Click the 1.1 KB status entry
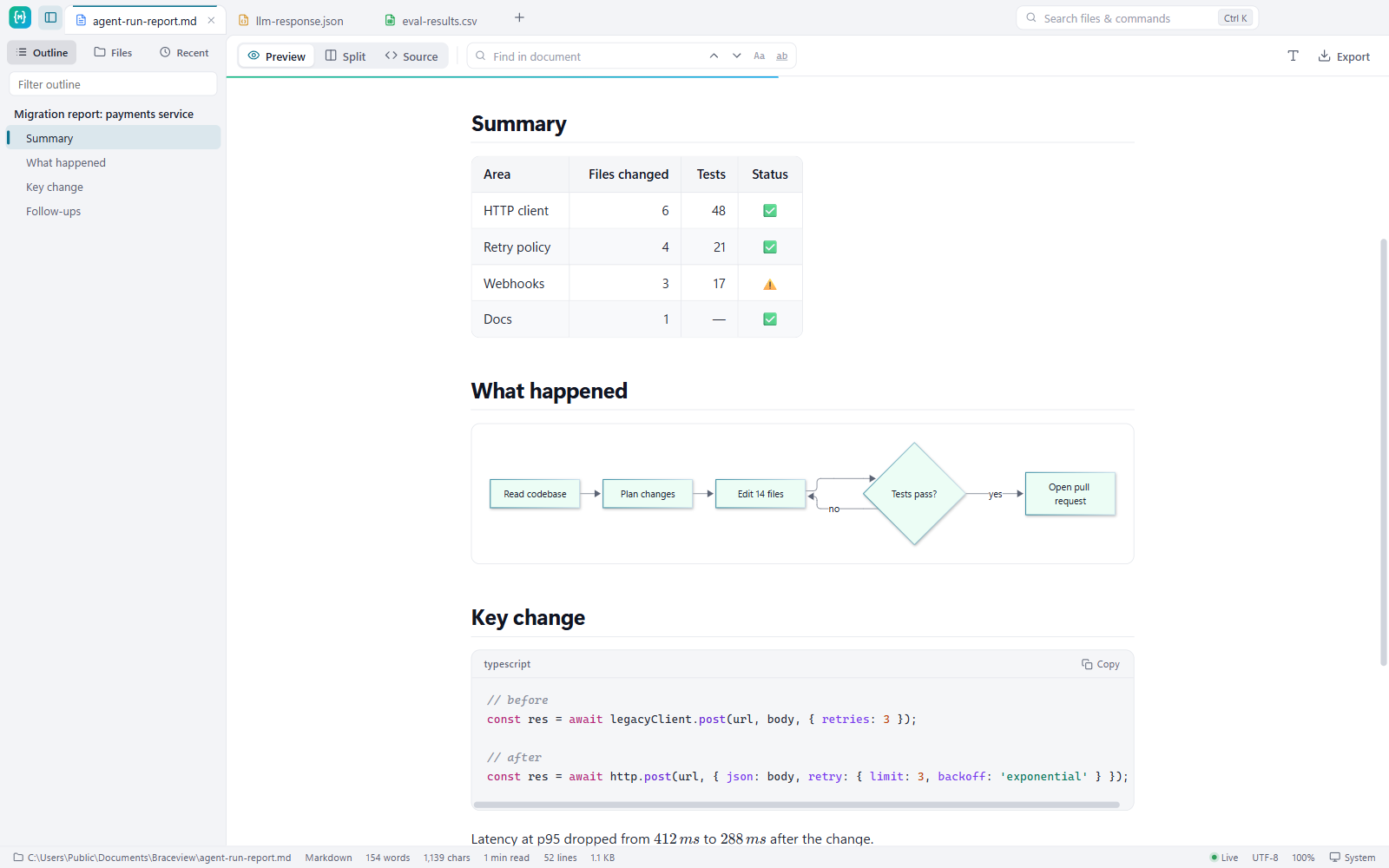This screenshot has width=1389, height=868. (602, 858)
